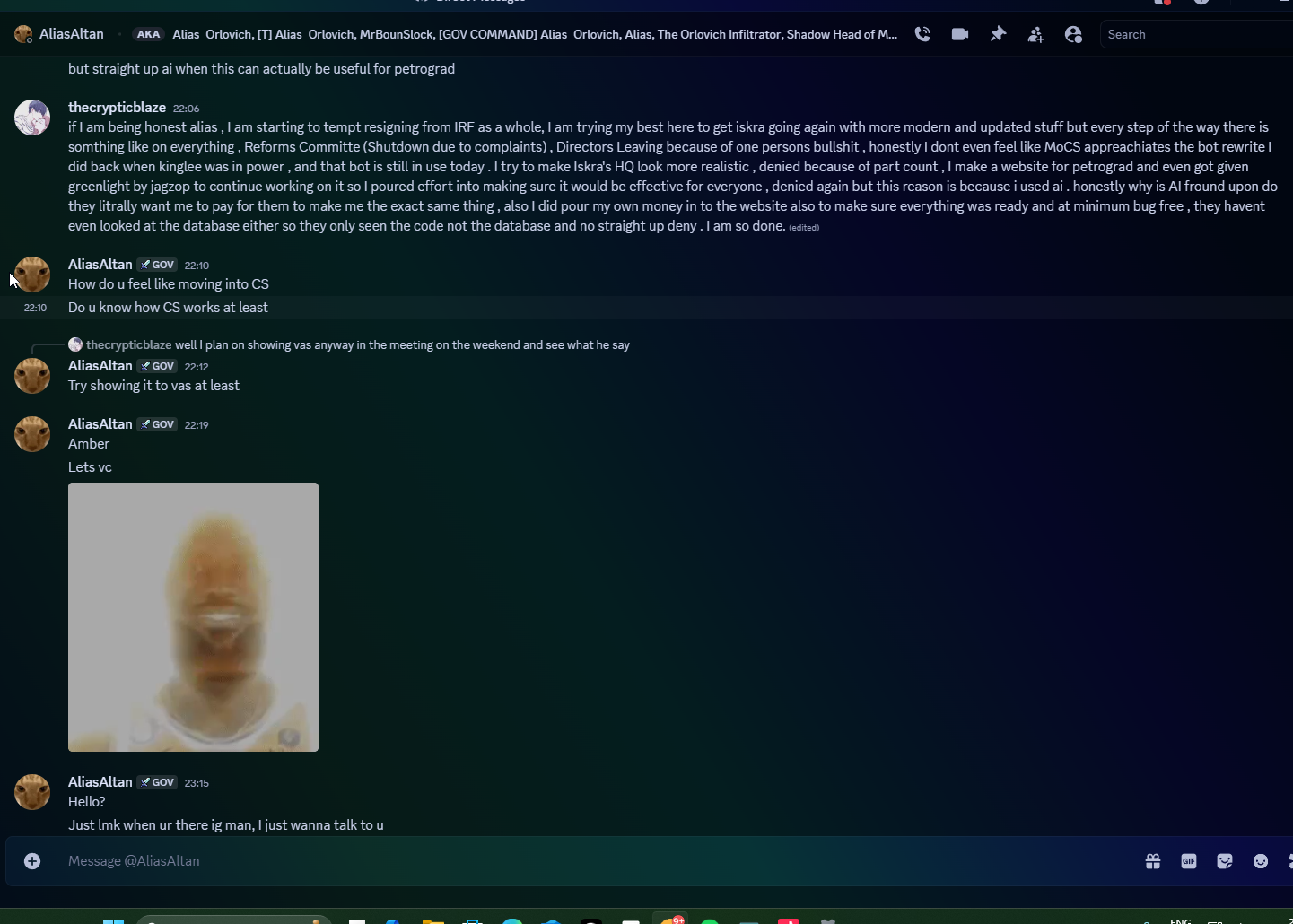Image resolution: width=1293 pixels, height=924 pixels.
Task: Open the image attachment thumbnail
Action: [193, 617]
